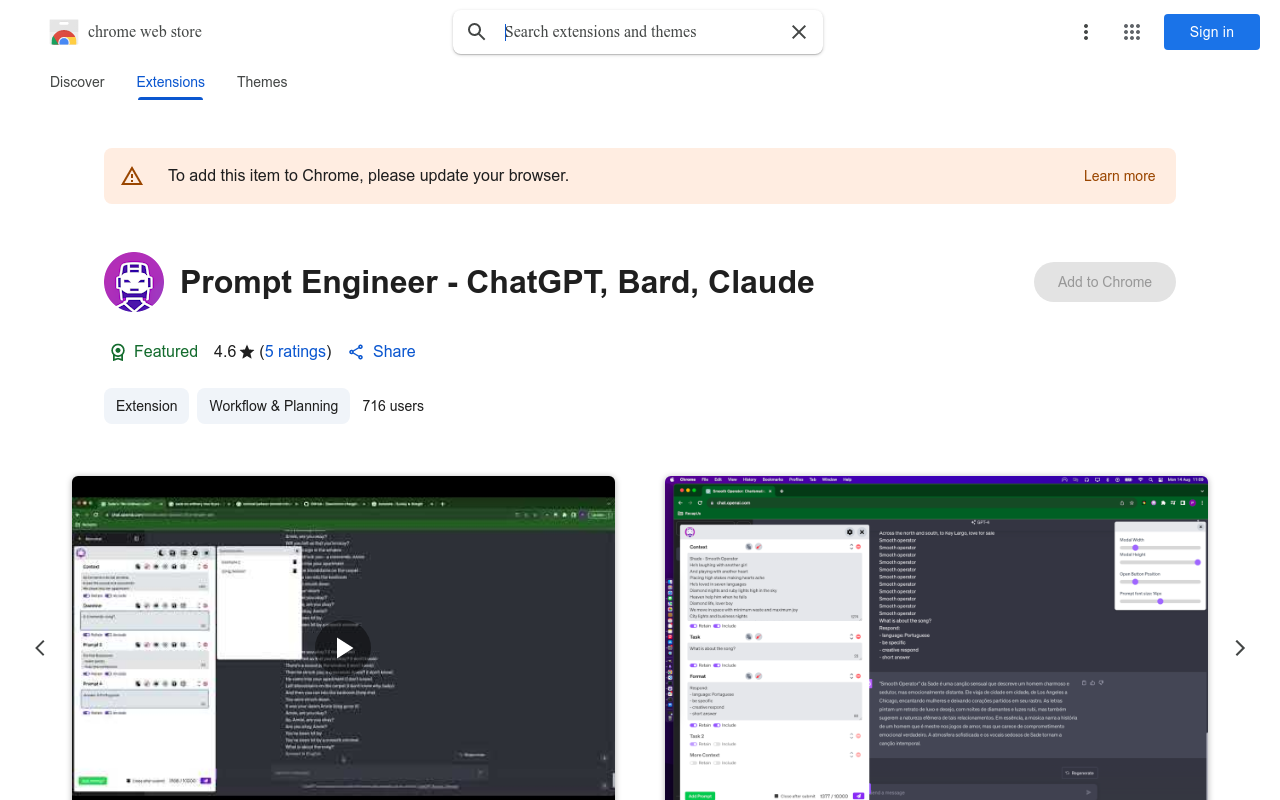
Task: Clear the search field with X icon
Action: pos(799,32)
